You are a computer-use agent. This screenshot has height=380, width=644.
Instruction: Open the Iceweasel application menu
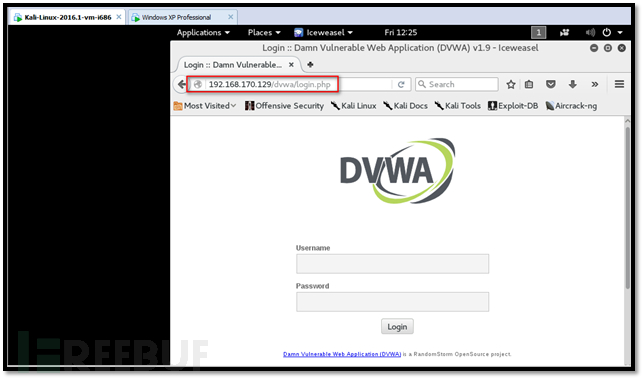[x=324, y=32]
